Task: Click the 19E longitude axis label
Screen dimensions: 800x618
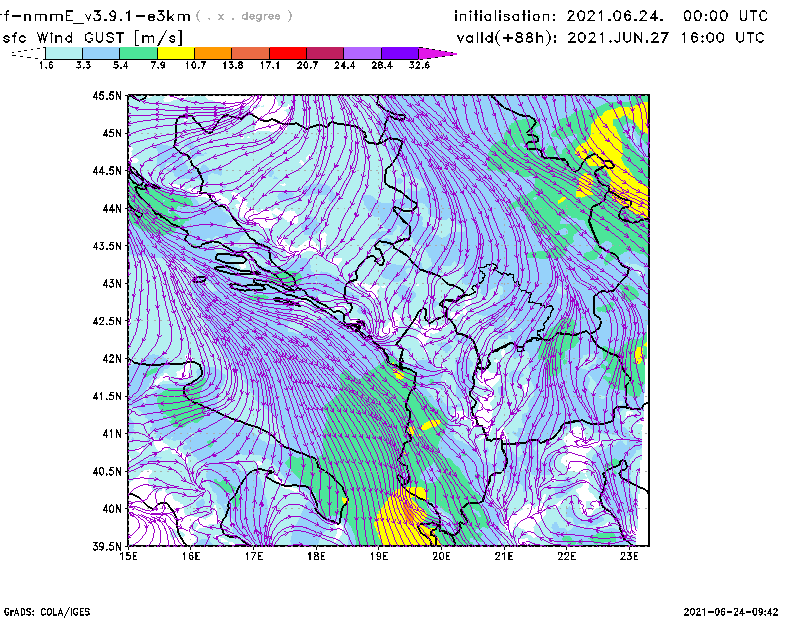Action: [x=379, y=555]
